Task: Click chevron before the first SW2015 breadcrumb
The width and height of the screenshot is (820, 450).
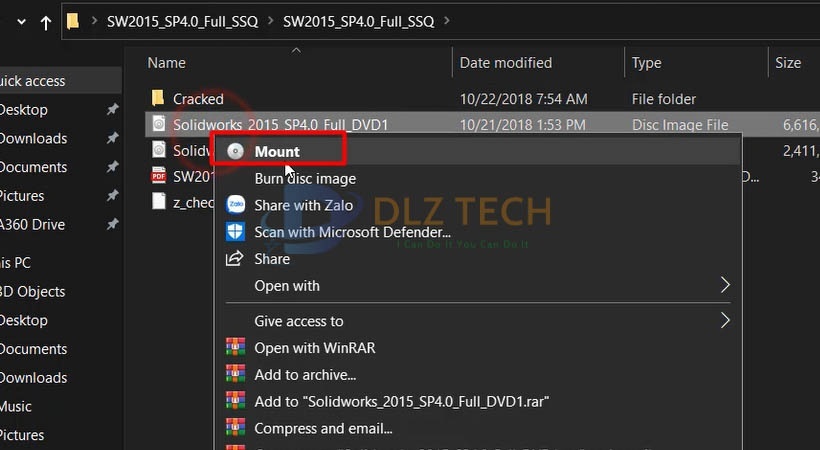Action: [95, 21]
